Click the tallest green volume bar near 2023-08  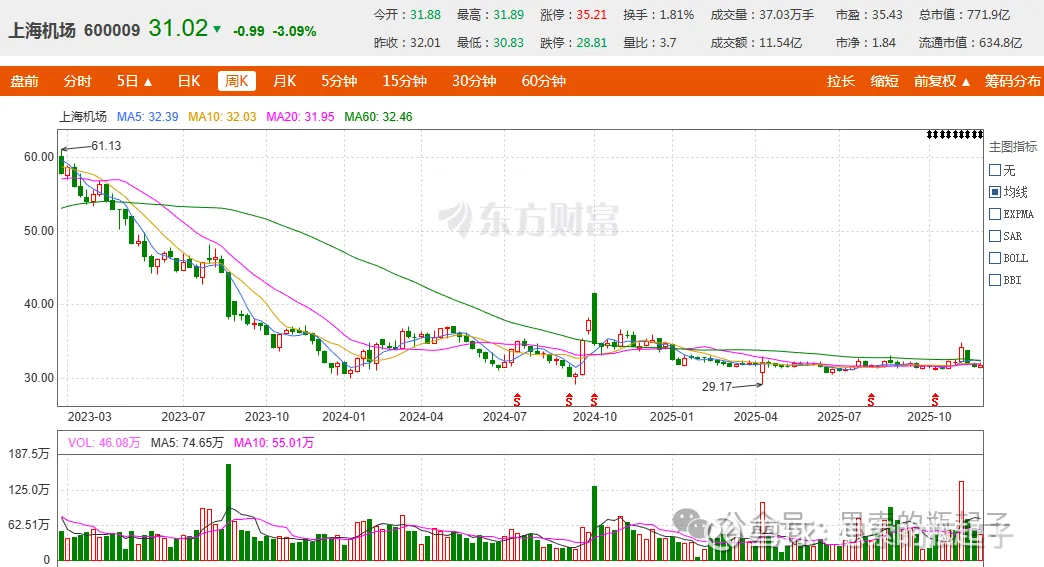coord(228,512)
